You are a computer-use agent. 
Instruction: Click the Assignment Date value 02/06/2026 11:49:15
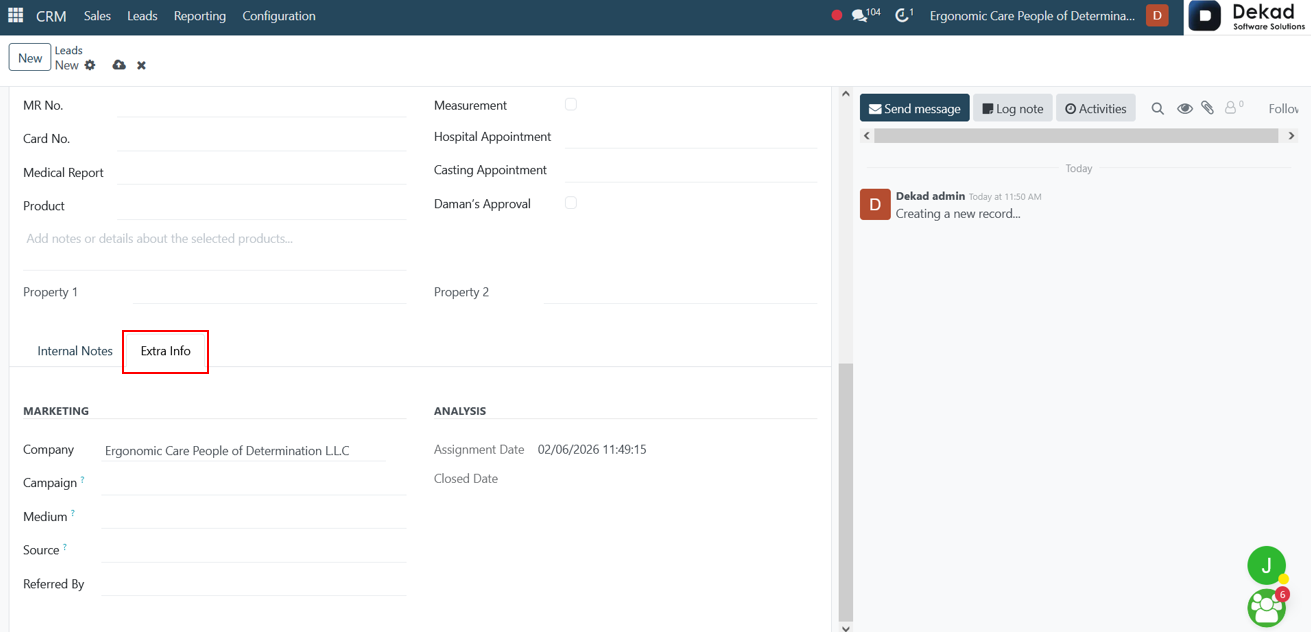(x=592, y=450)
